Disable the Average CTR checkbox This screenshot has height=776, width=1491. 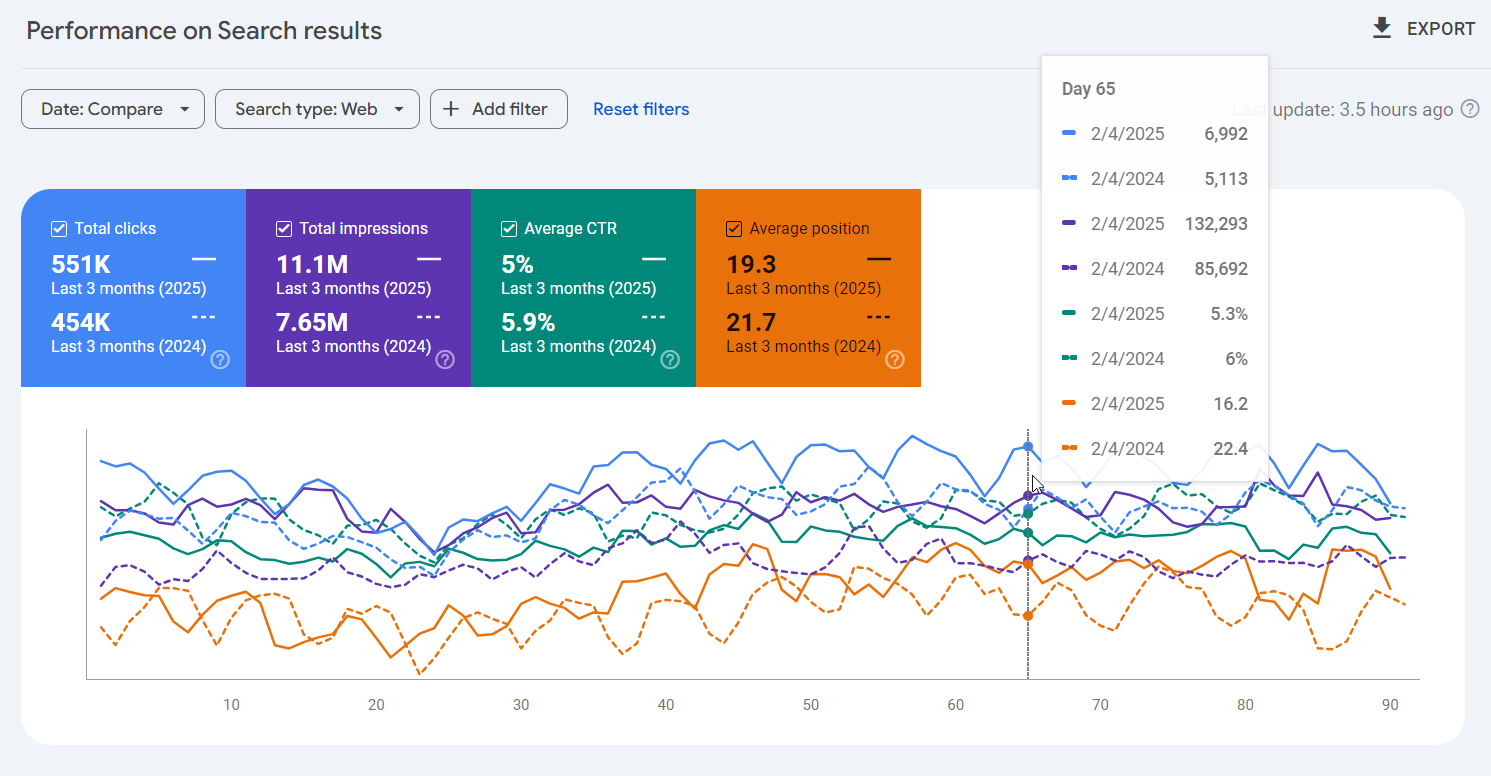(x=509, y=229)
